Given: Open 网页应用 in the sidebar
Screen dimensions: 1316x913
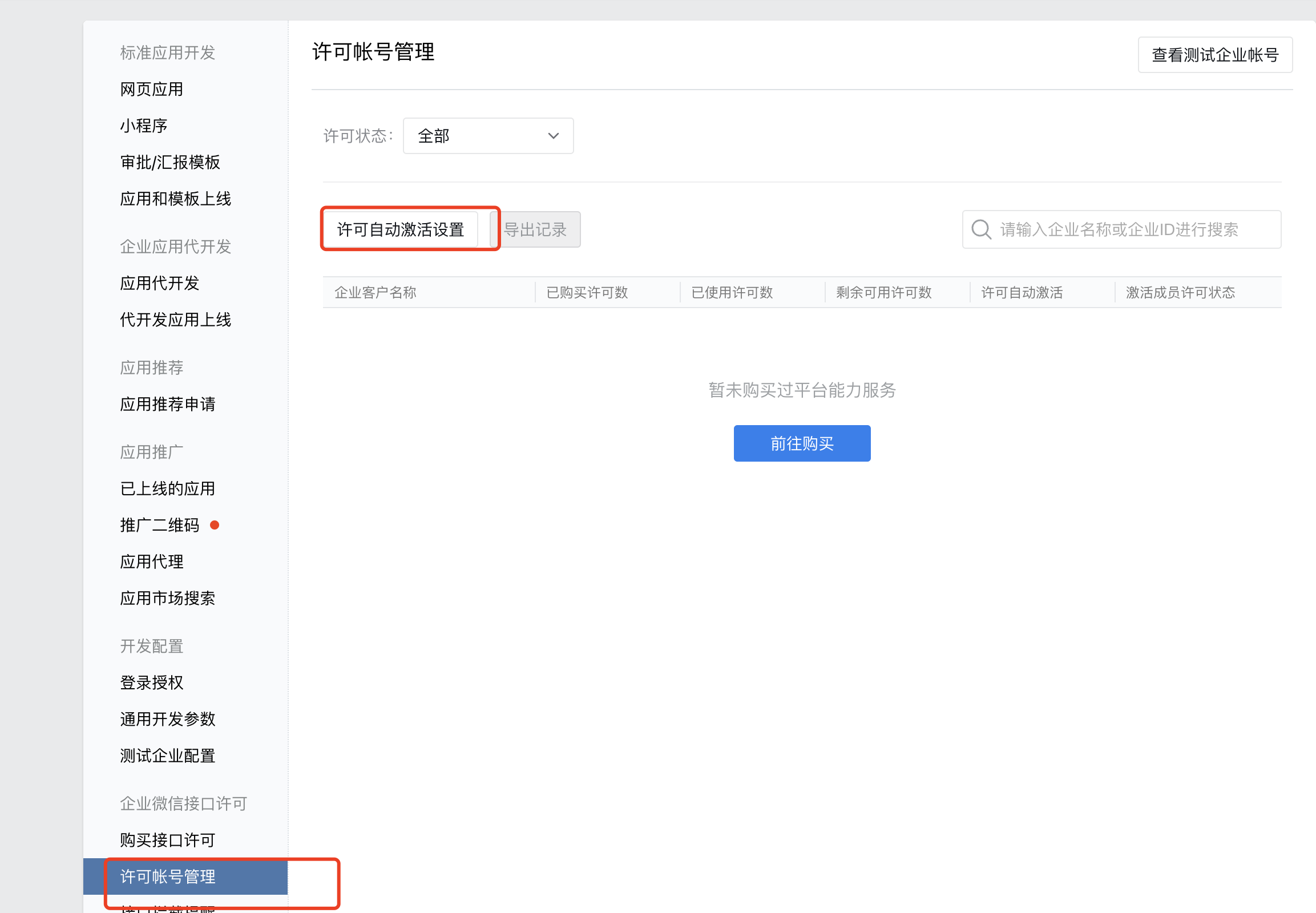Looking at the screenshot, I should (152, 89).
